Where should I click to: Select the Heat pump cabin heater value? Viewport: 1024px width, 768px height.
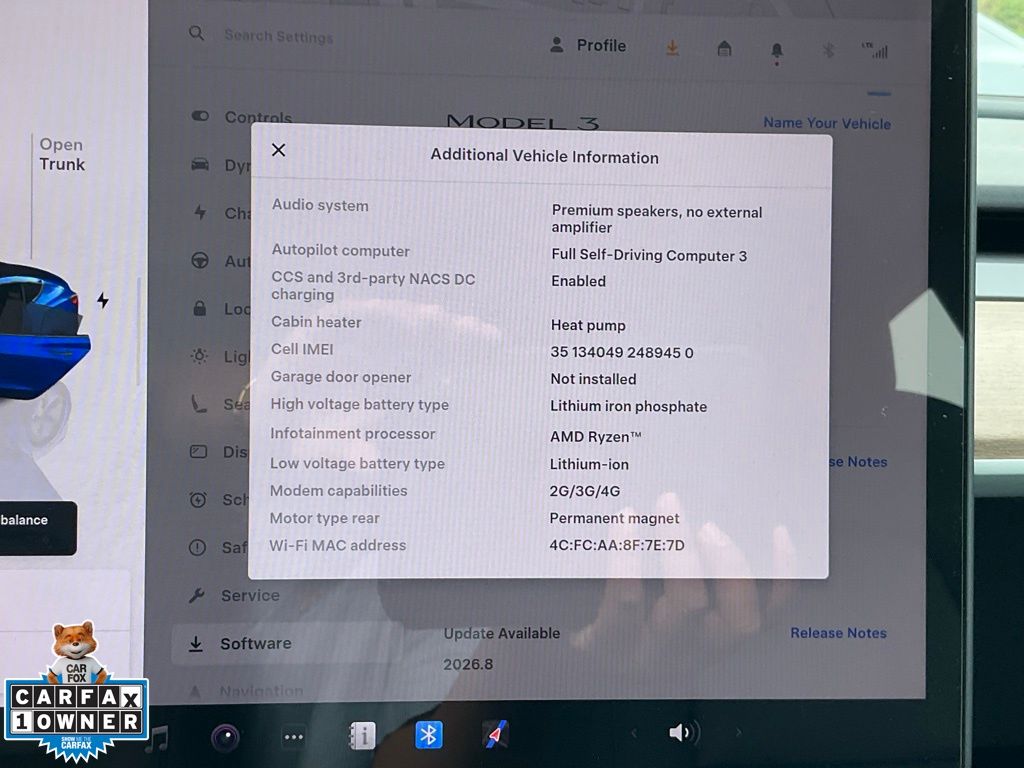coord(588,325)
